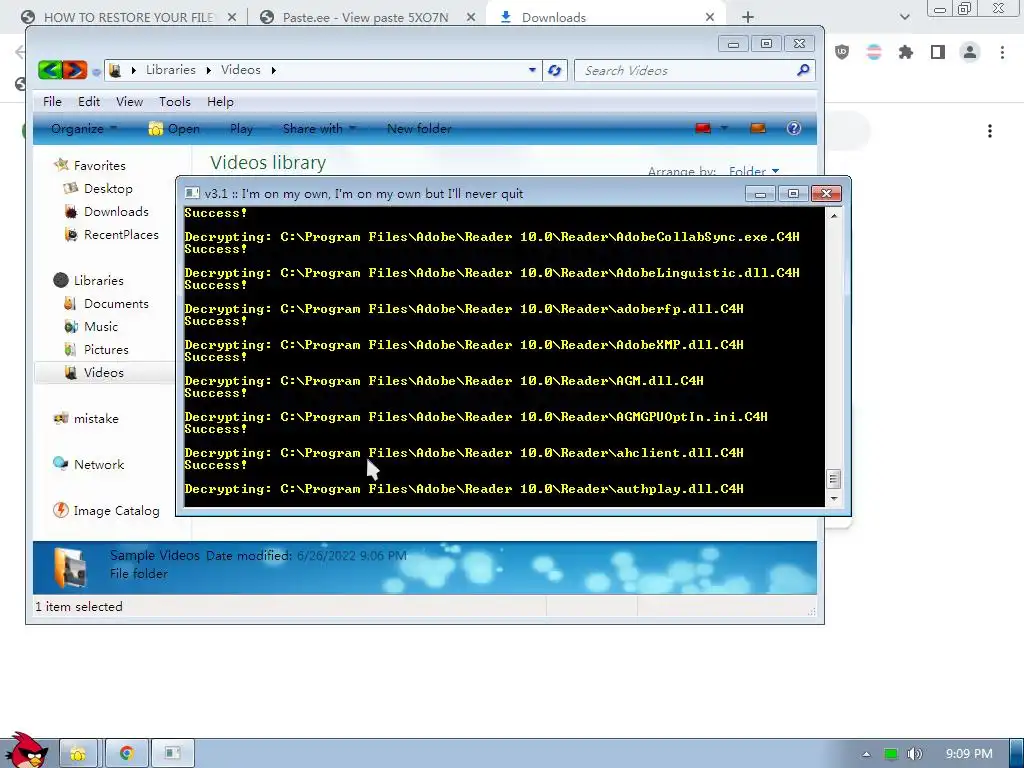Select Videos in Libraries tree
The image size is (1024, 768).
[x=103, y=372]
